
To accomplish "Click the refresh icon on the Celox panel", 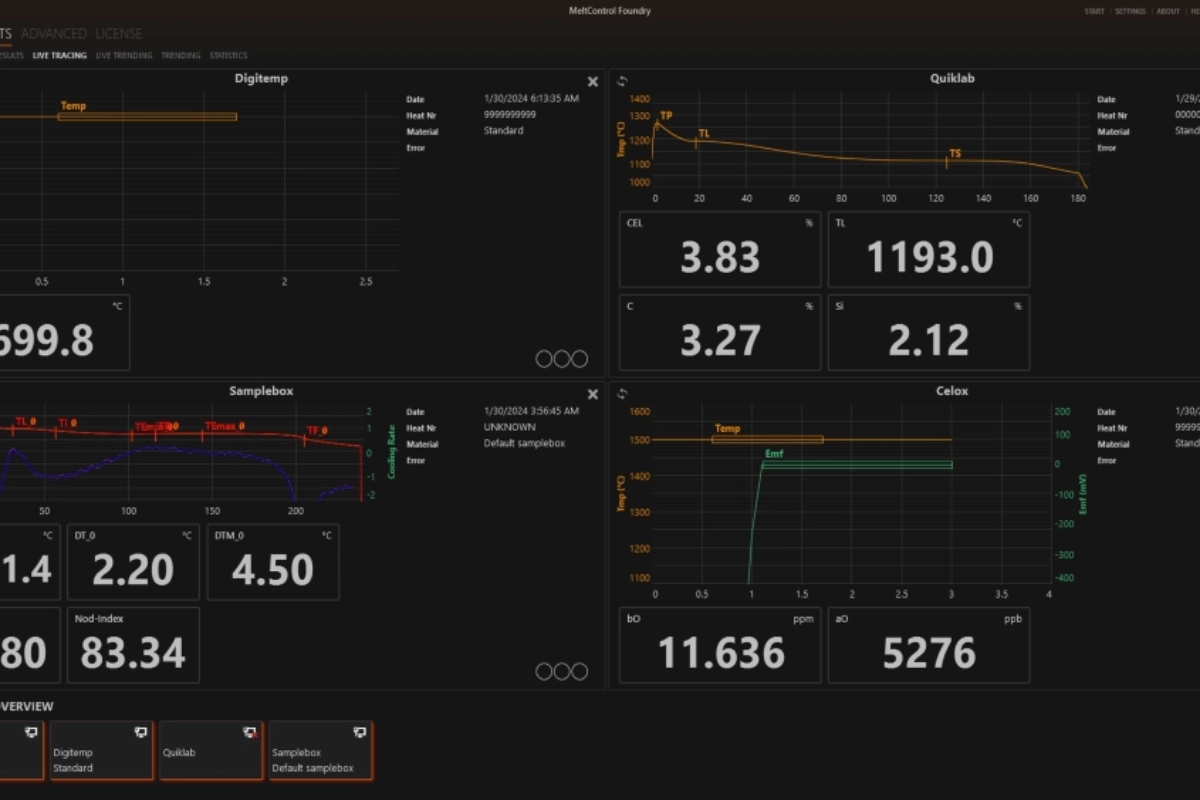I will [x=622, y=394].
